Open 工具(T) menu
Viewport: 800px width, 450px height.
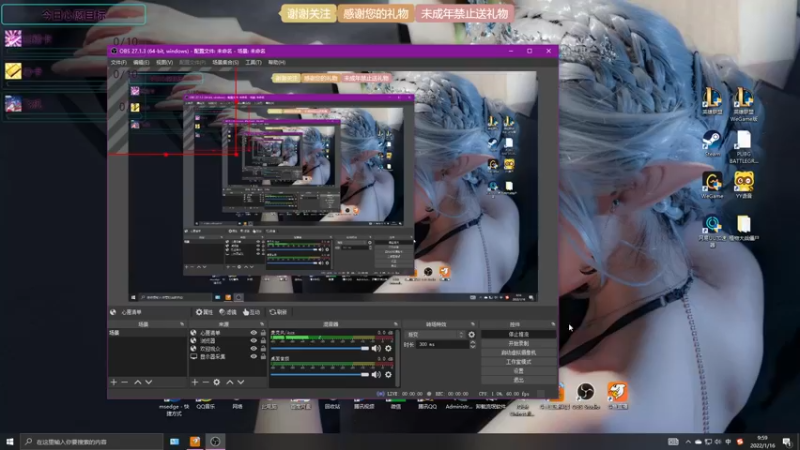253,62
